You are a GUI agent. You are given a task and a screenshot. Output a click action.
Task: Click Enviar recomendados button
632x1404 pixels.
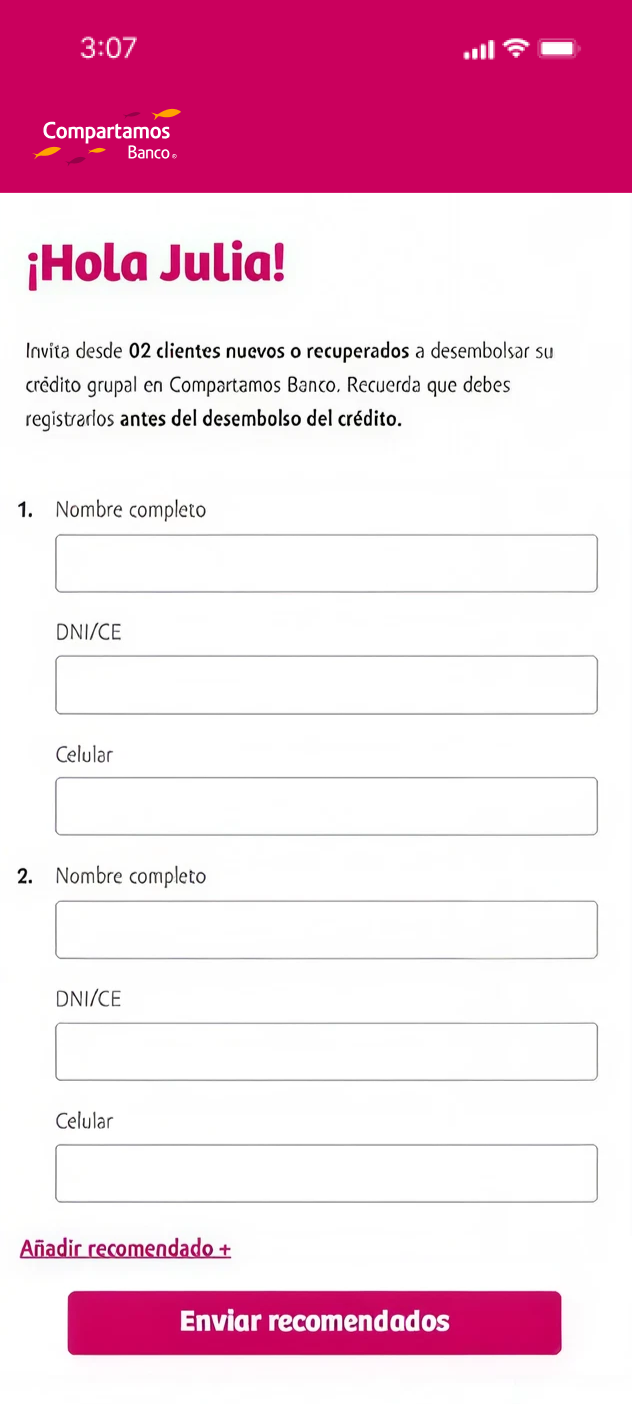click(x=314, y=1322)
